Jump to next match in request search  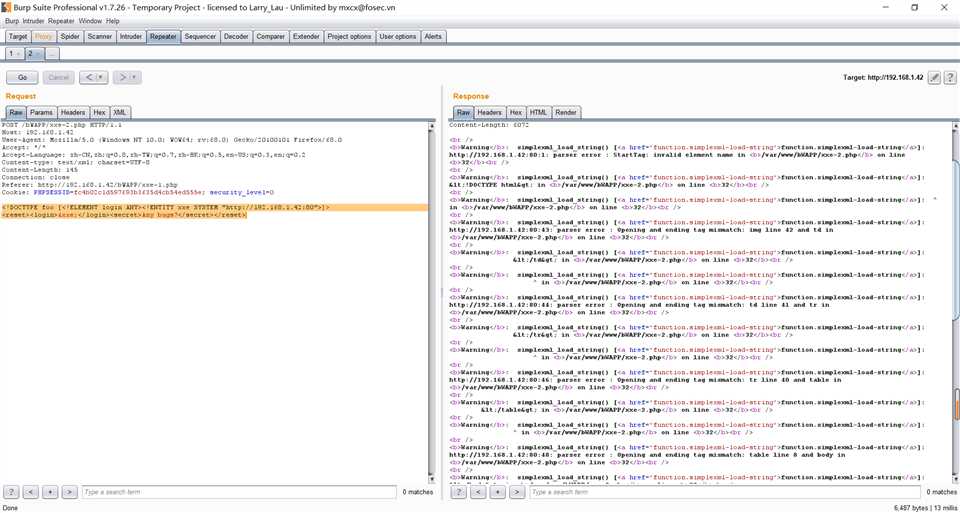[x=70, y=492]
